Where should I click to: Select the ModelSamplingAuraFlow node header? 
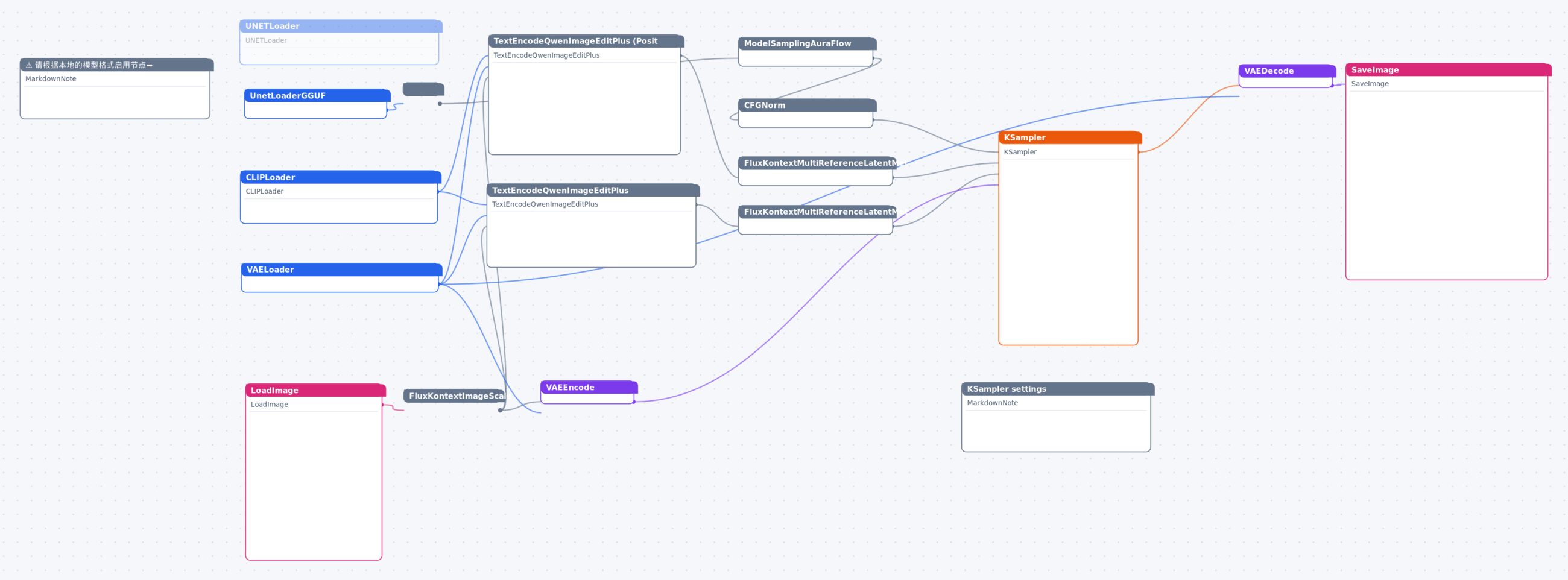coord(807,44)
